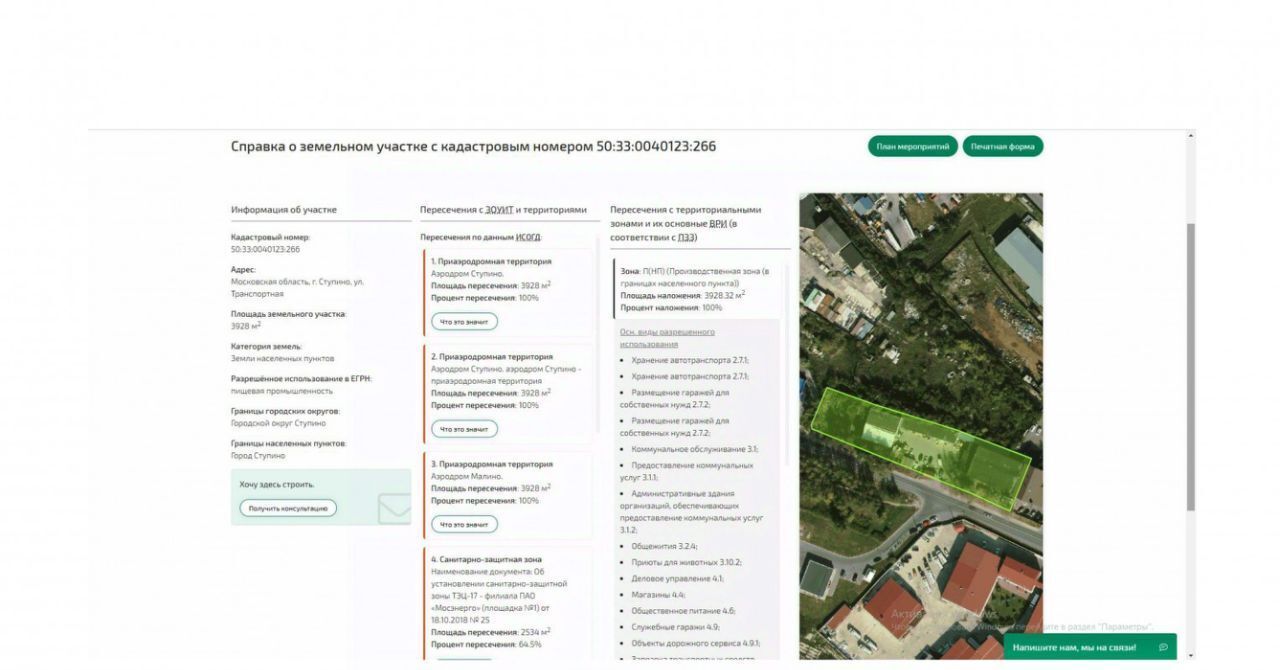
Task: Click 'Городской округ Ступино' value
Action: pyautogui.click(x=278, y=423)
